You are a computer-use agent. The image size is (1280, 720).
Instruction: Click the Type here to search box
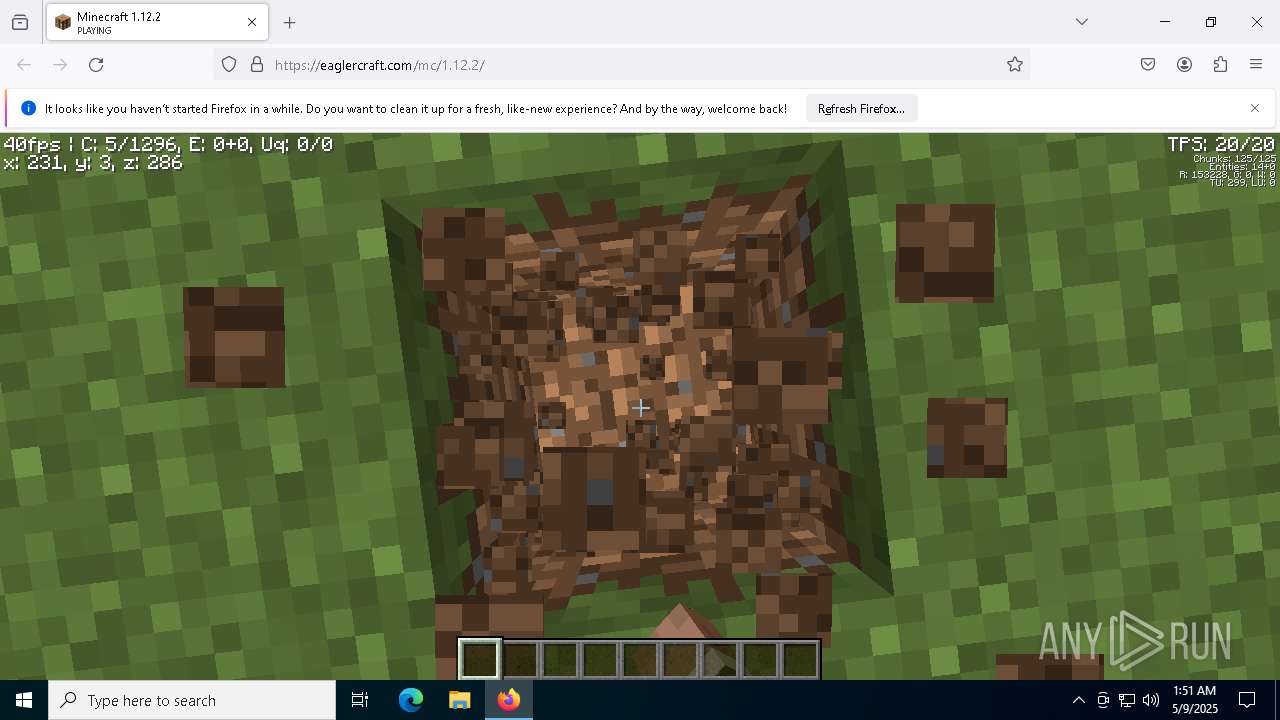(x=192, y=700)
